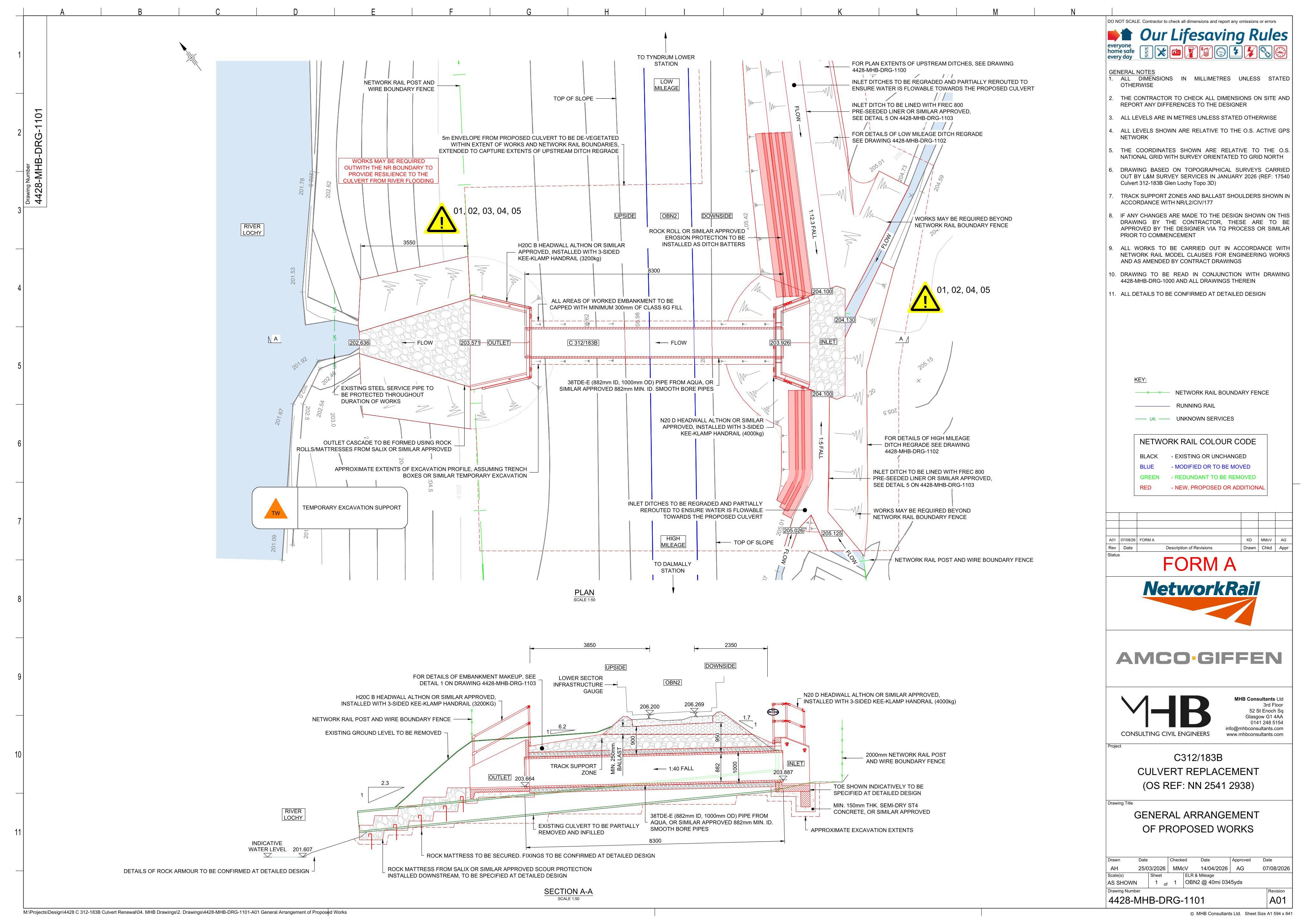Click the red circular exclusion zone icon
This screenshot has width=1308, height=924.
(x=1281, y=52)
